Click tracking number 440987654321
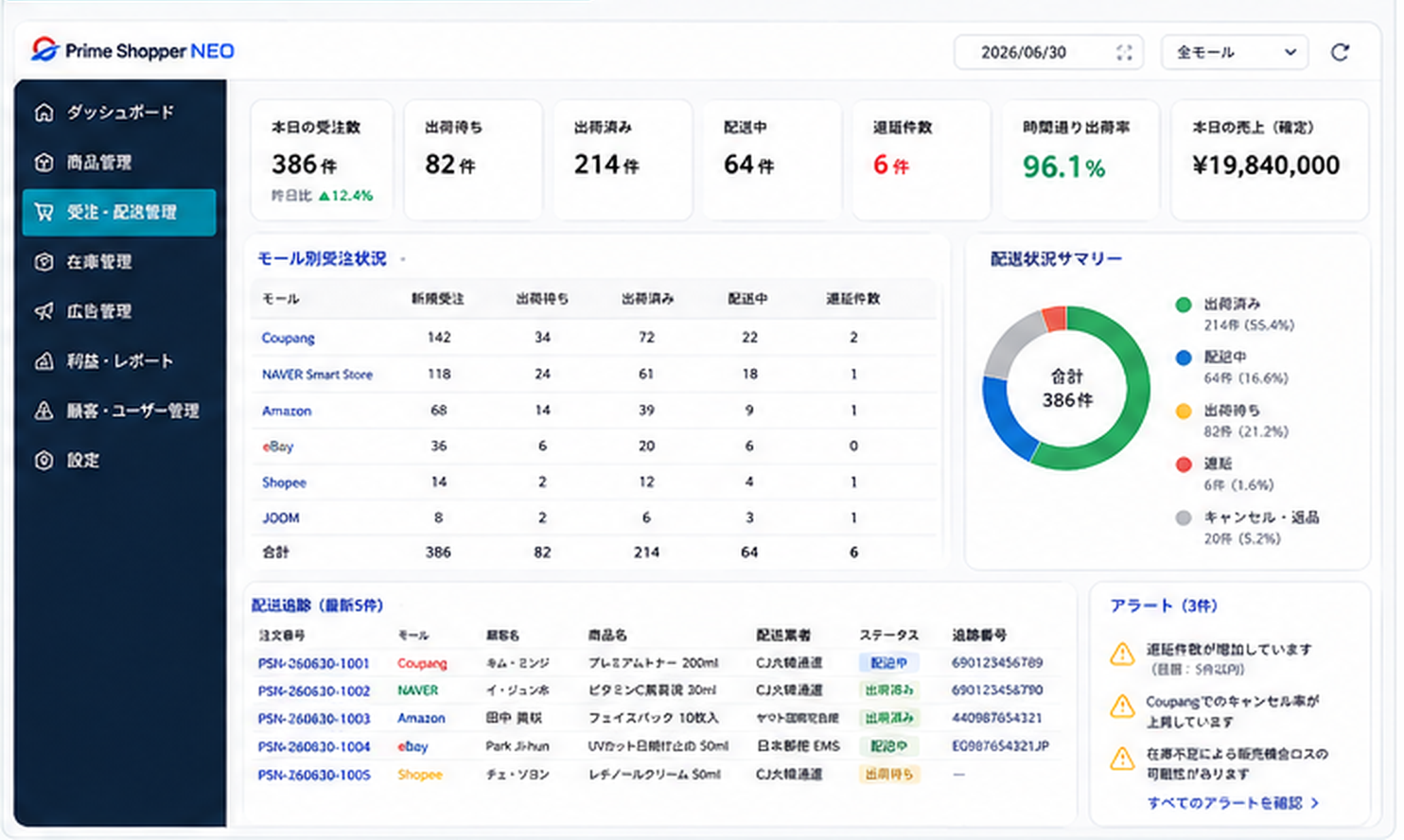This screenshot has width=1404, height=840. coord(996,718)
